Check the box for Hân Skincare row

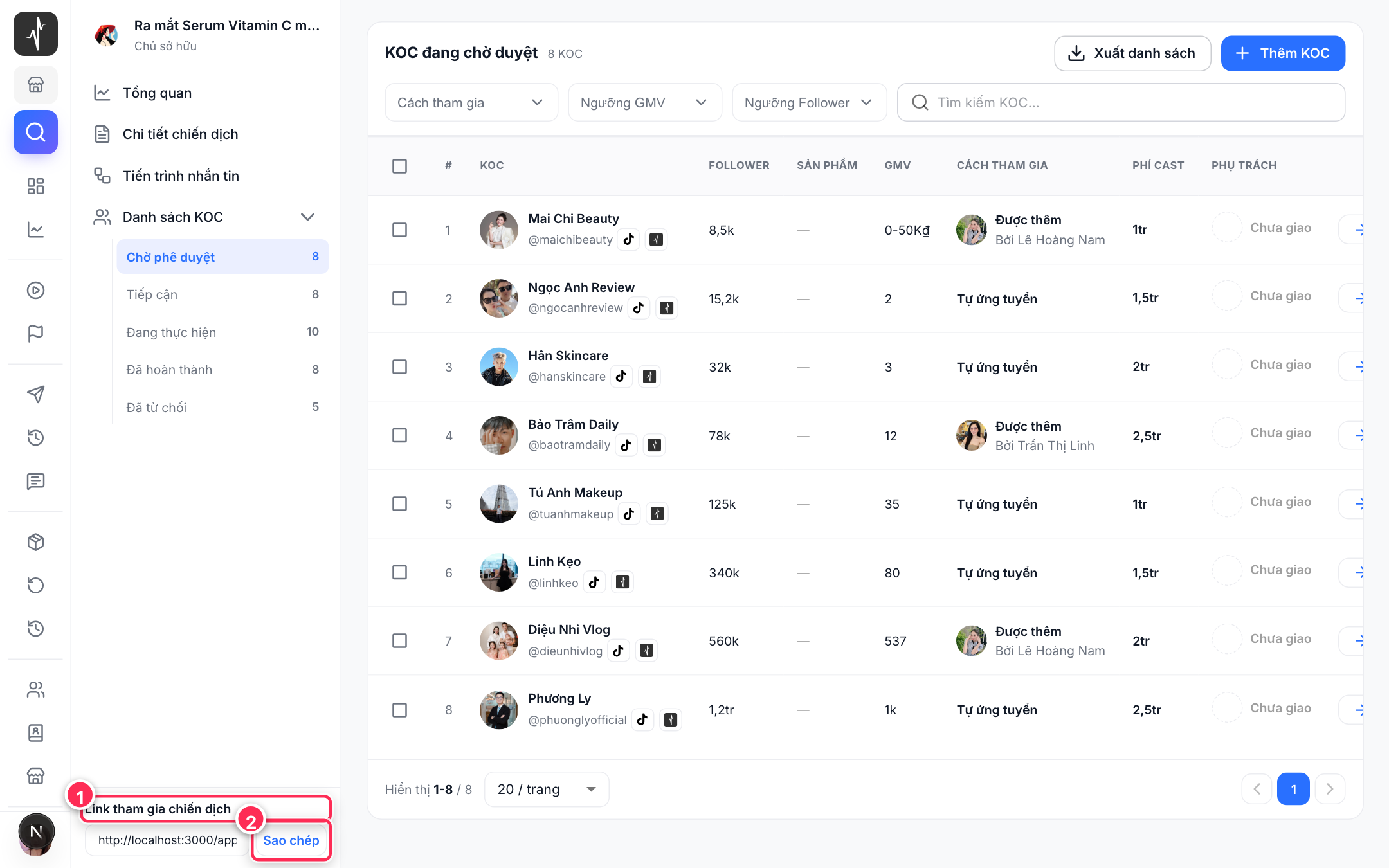(399, 366)
